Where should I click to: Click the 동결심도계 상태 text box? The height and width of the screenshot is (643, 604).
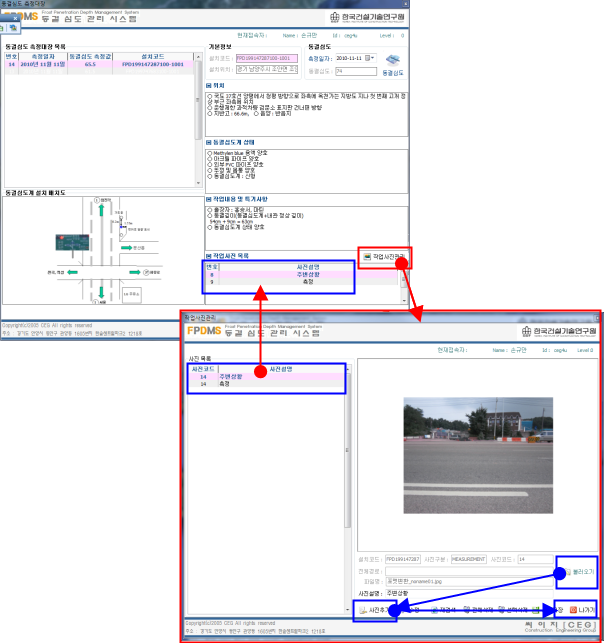pyautogui.click(x=306, y=171)
